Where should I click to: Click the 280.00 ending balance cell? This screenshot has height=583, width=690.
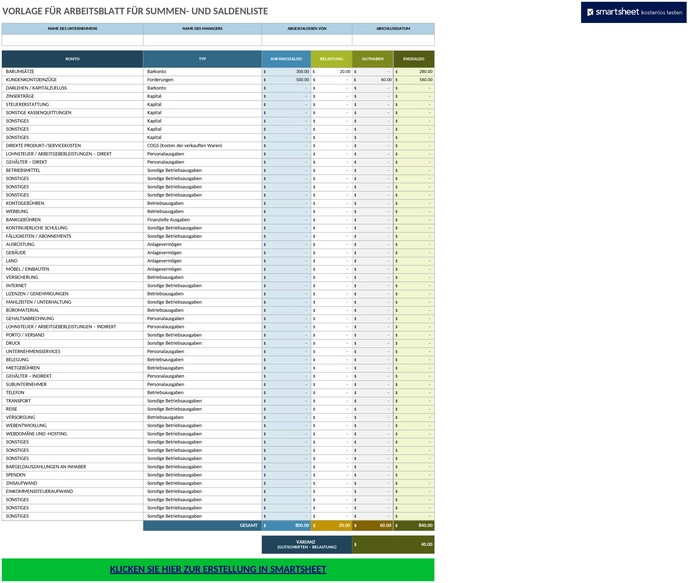(414, 71)
